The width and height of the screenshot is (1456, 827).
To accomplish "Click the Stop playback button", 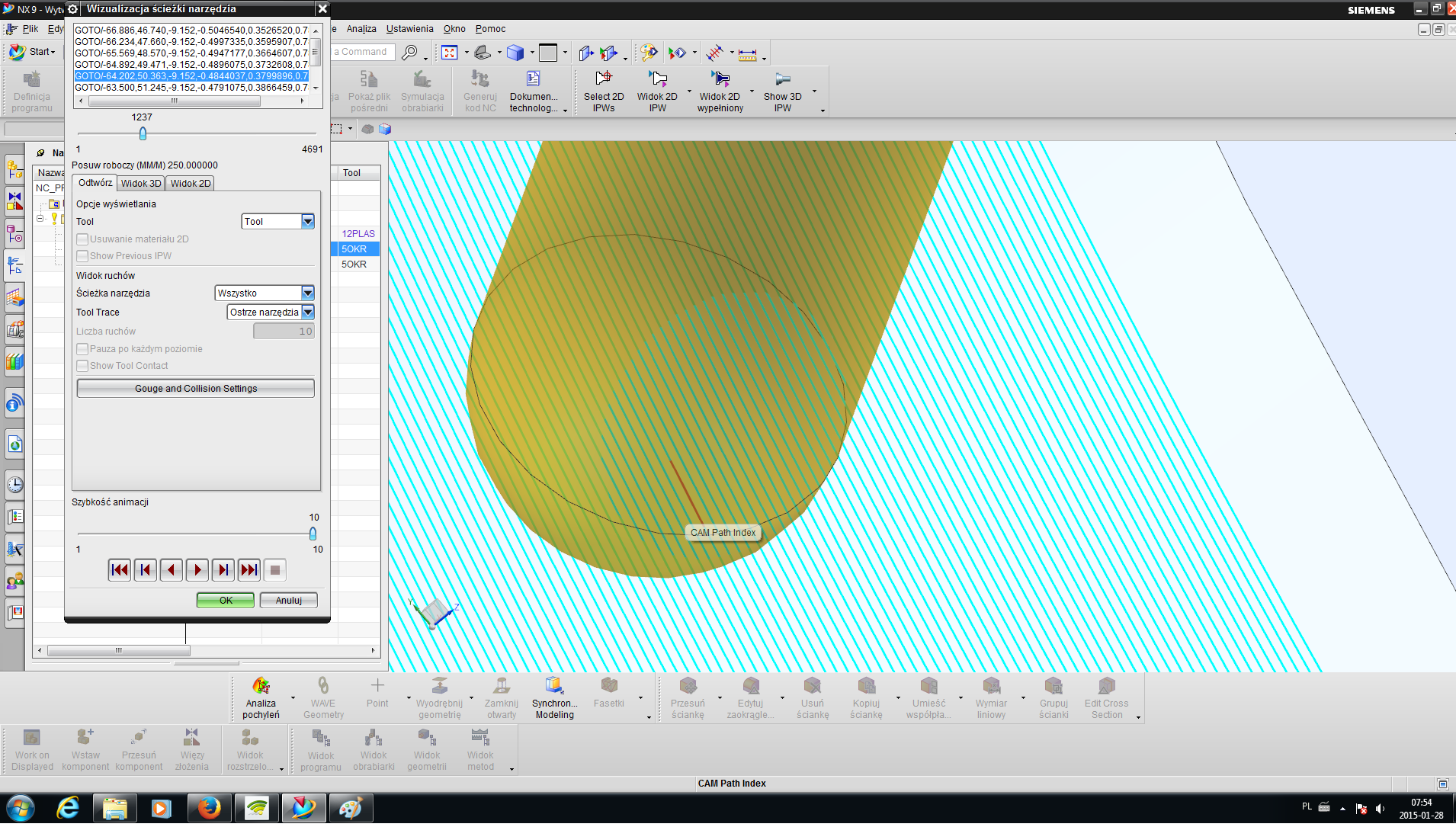I will 275,570.
